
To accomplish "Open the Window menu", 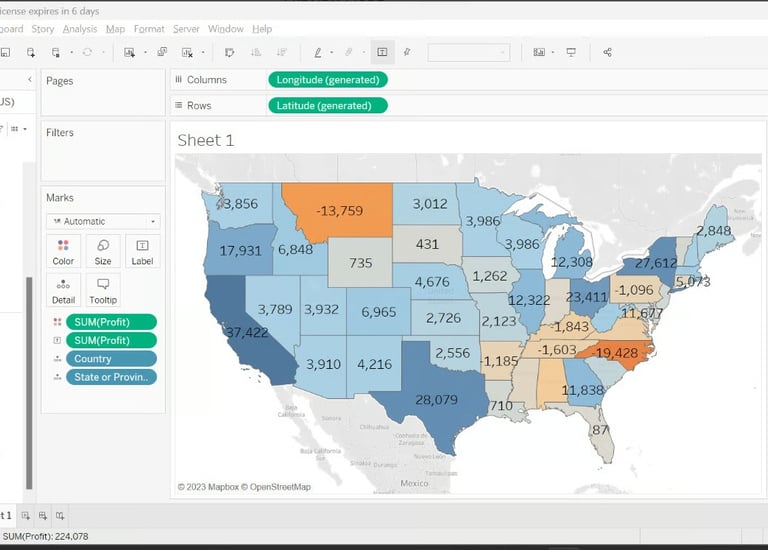I will click(226, 29).
